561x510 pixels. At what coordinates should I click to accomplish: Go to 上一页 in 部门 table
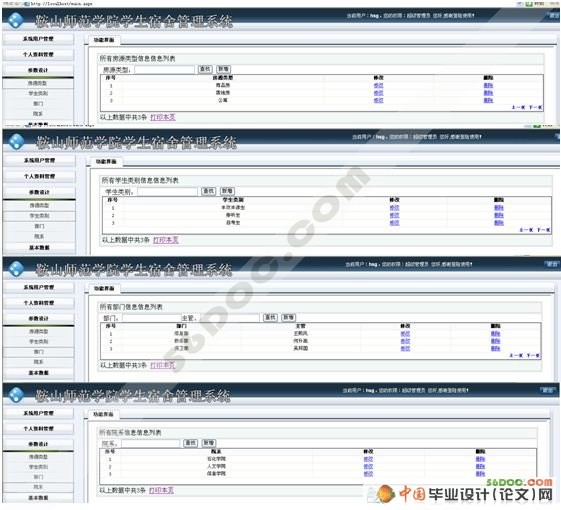click(x=516, y=355)
